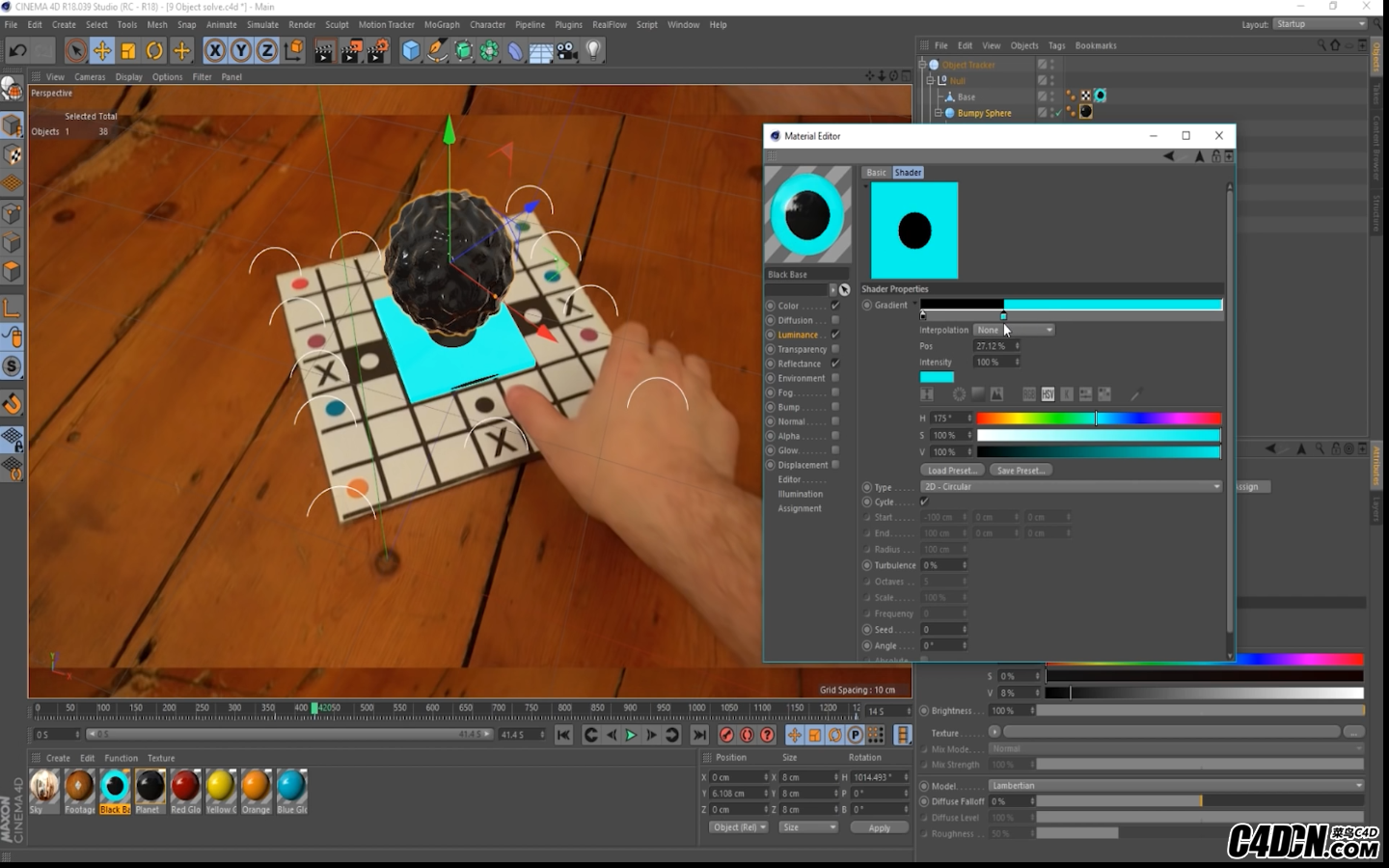This screenshot has width=1389, height=868.
Task: Add a Camera object
Action: (x=567, y=51)
